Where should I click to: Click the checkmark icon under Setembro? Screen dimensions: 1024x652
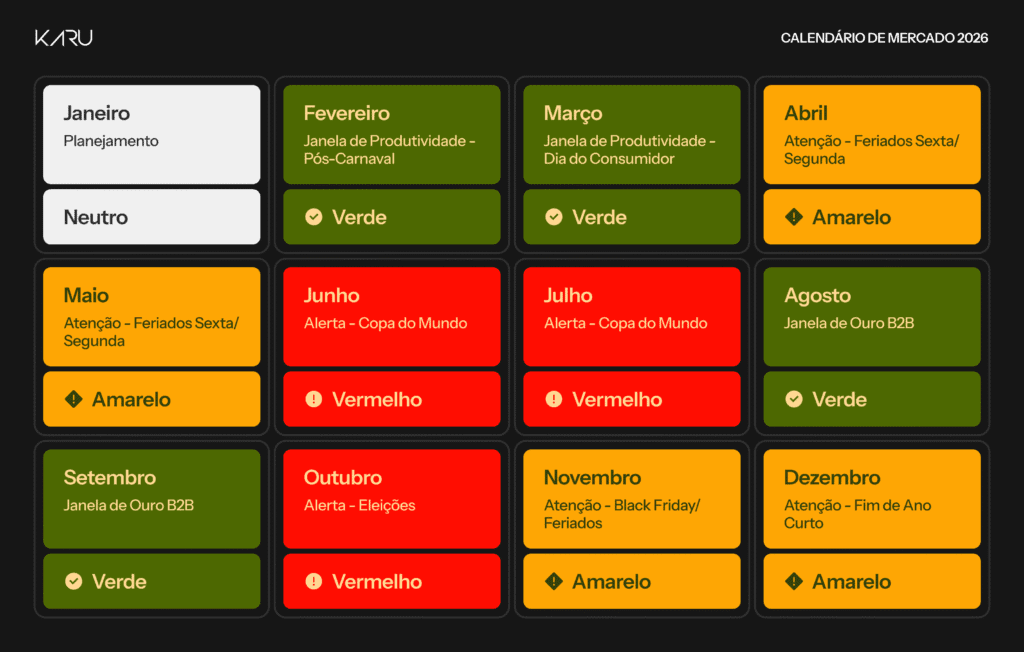point(74,581)
